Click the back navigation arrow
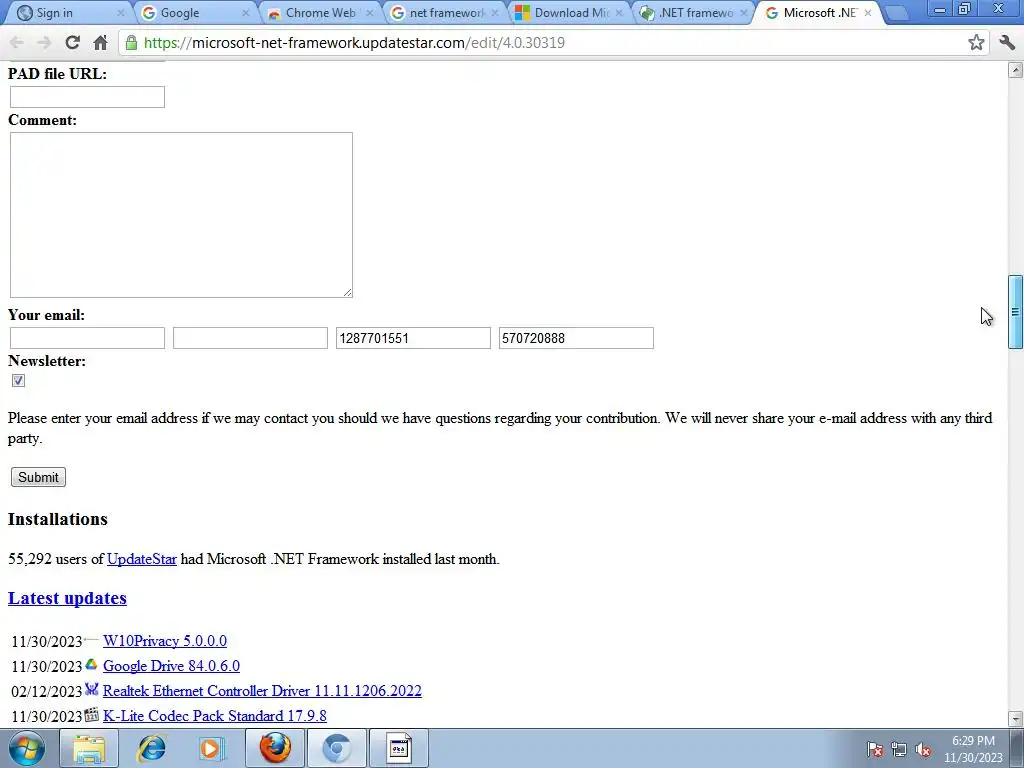Viewport: 1024px width, 768px height. [16, 43]
